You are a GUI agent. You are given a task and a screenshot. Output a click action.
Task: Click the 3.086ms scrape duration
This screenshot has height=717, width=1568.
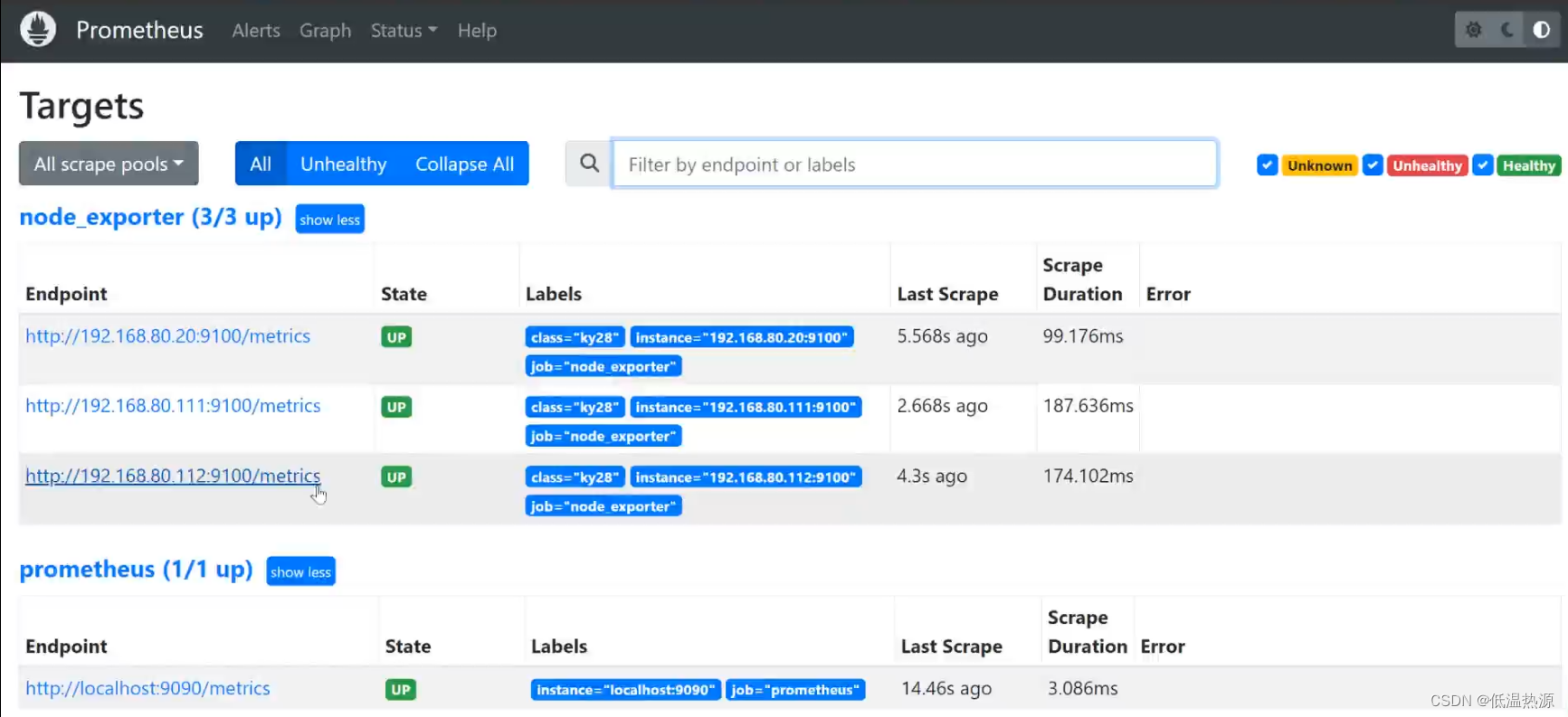click(x=1083, y=688)
